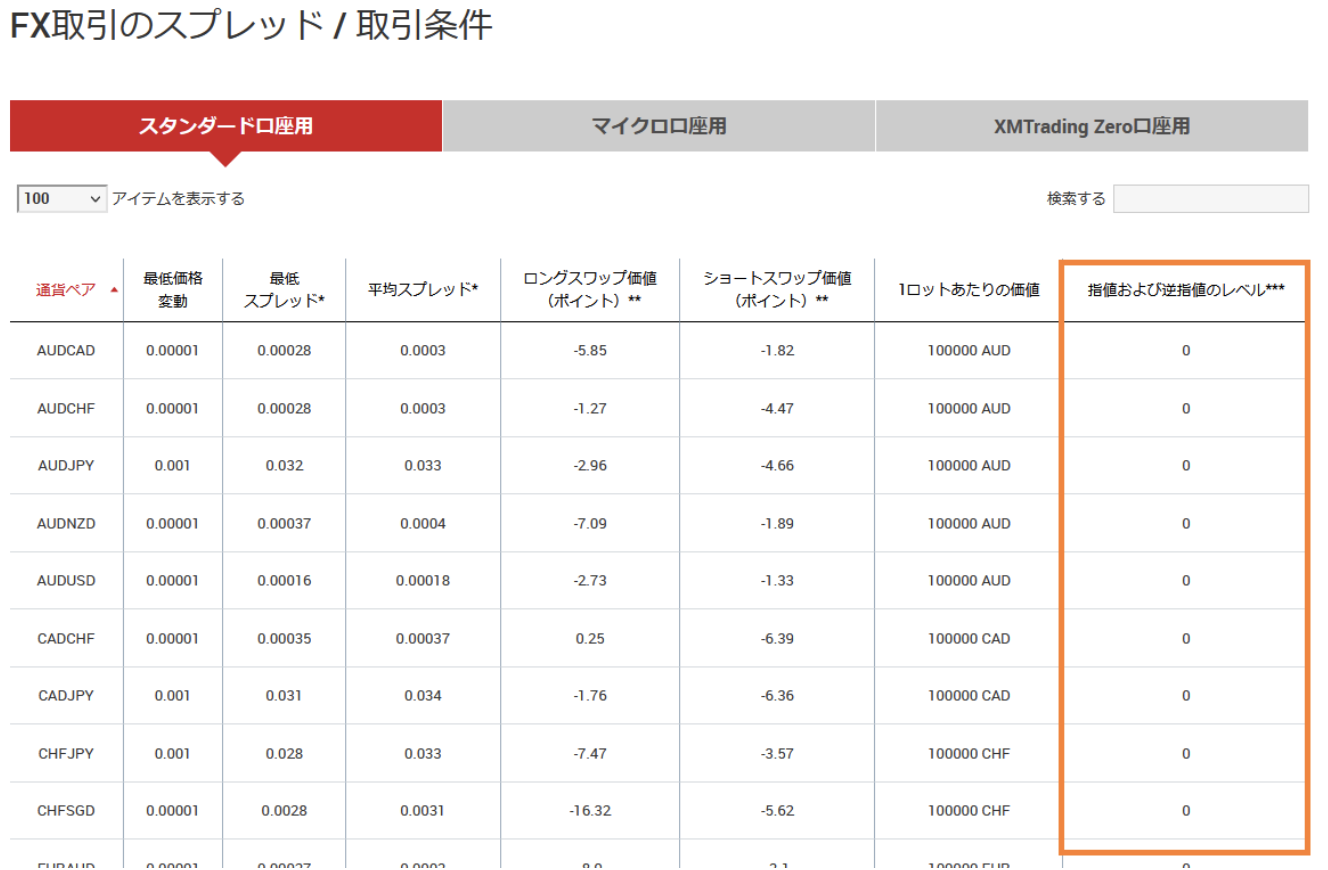Click CADCHF lot value 100000 CAD
The height and width of the screenshot is (870, 1328).
coord(968,638)
